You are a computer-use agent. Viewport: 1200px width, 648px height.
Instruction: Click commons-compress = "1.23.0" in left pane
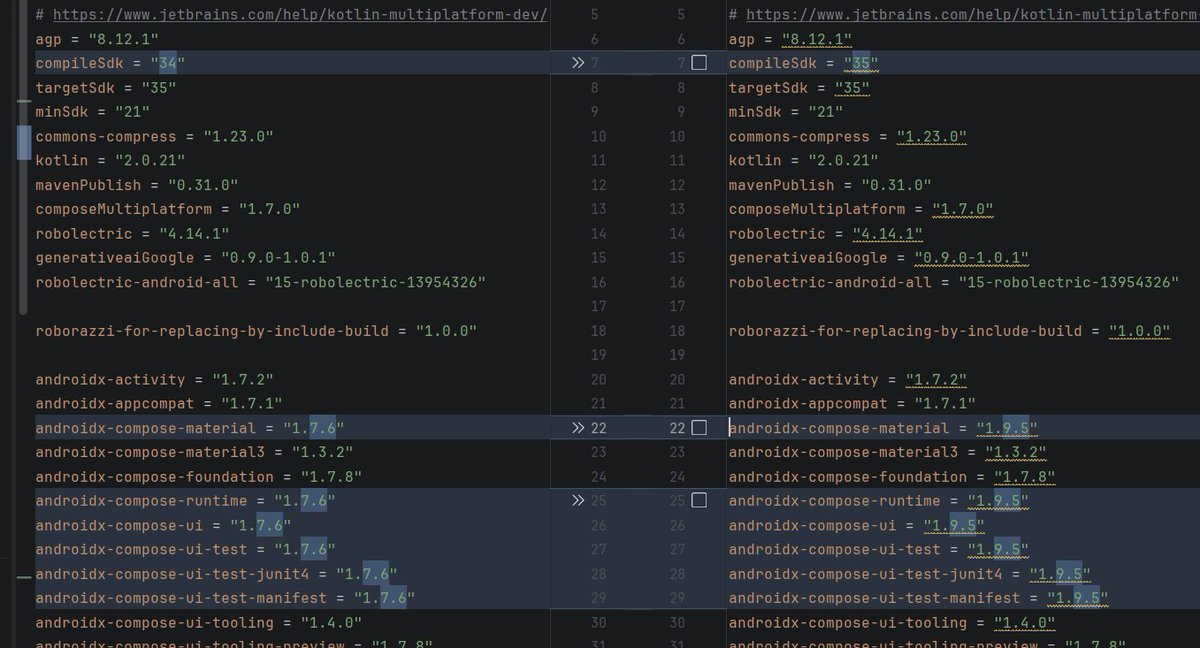(154, 136)
